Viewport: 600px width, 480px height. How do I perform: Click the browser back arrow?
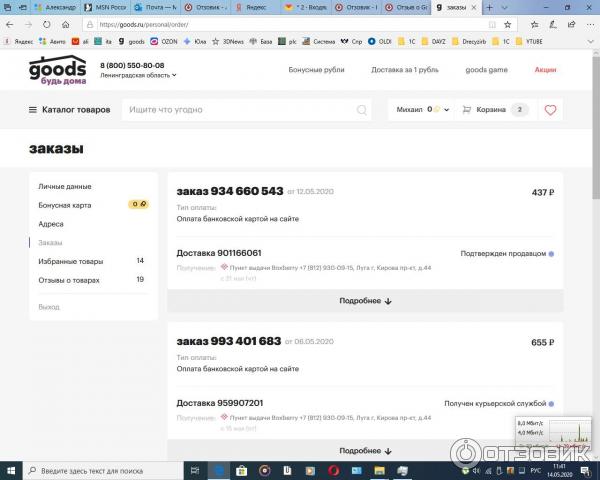tap(11, 25)
